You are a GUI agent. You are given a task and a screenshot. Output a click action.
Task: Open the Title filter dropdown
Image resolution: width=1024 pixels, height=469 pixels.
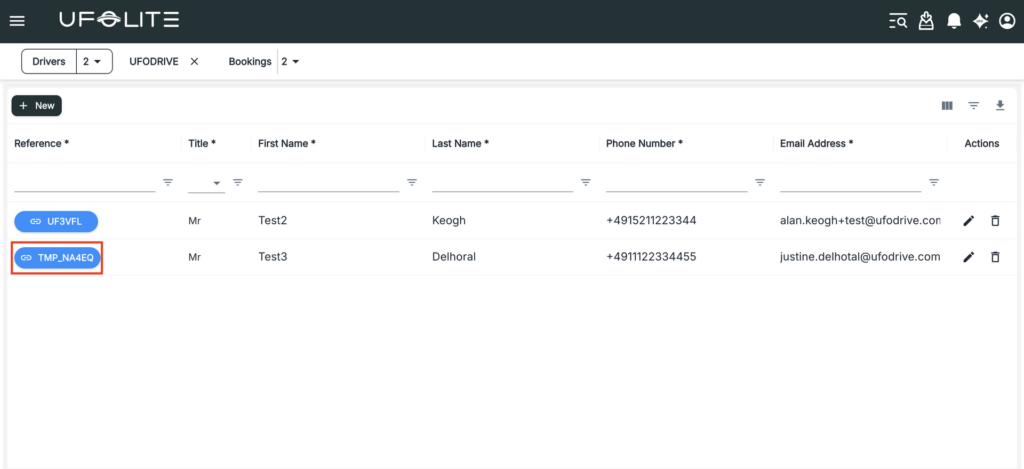[206, 183]
